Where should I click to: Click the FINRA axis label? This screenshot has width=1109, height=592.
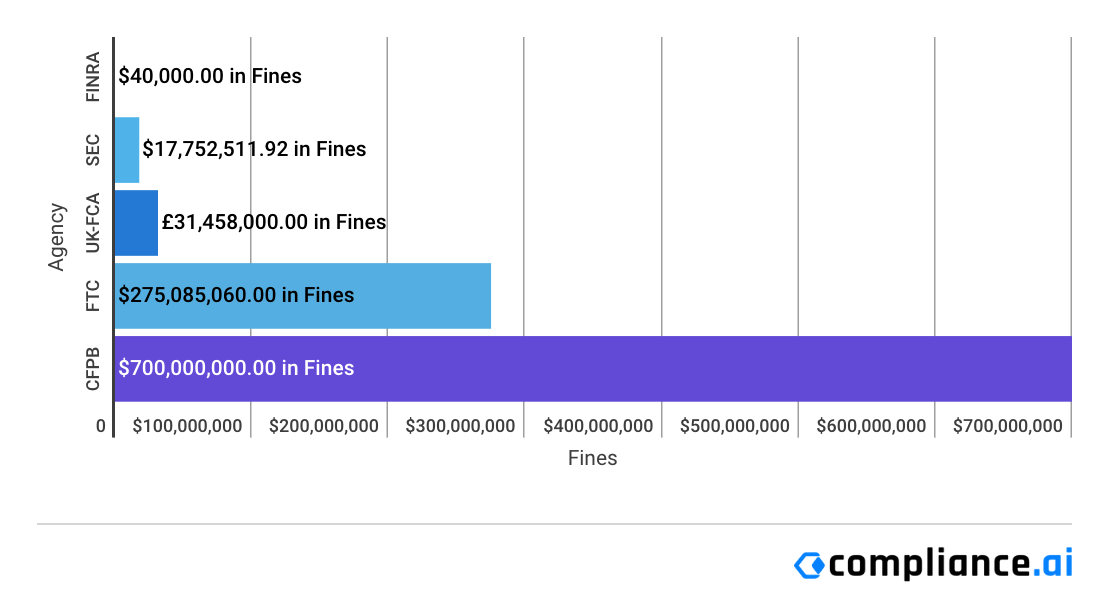tap(93, 76)
